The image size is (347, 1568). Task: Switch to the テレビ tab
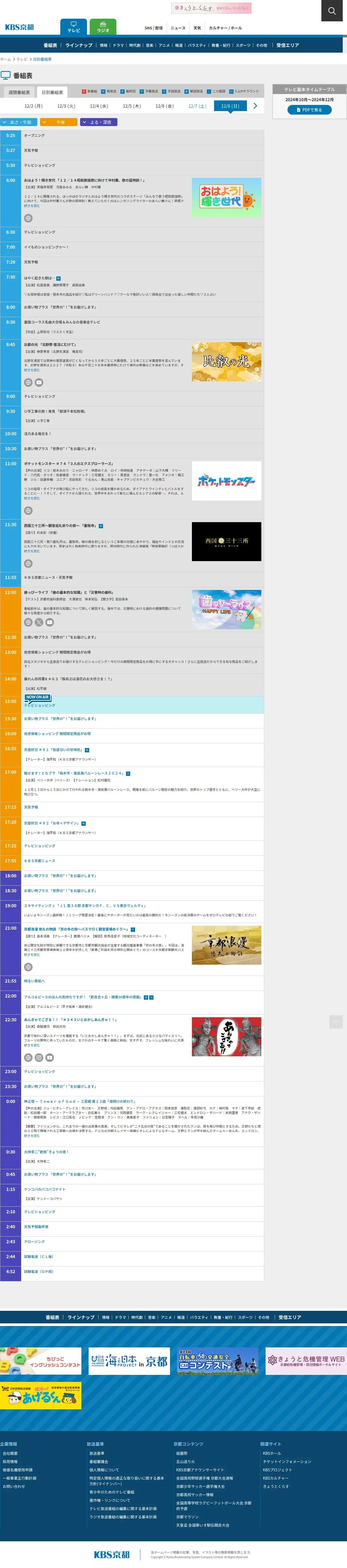click(74, 27)
